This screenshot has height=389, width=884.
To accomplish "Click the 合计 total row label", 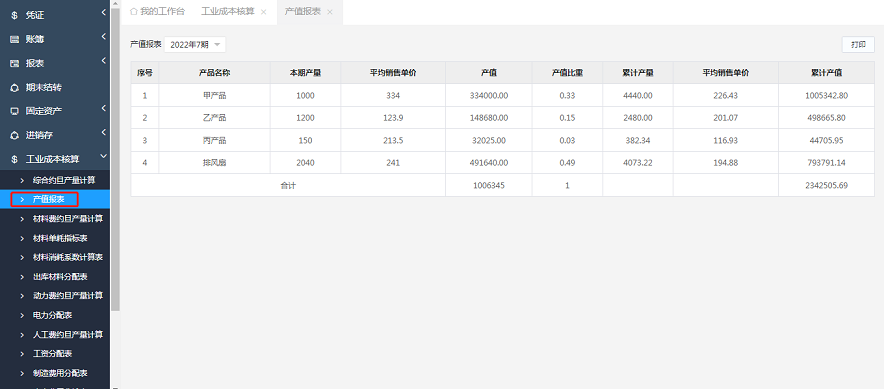I will [288, 185].
